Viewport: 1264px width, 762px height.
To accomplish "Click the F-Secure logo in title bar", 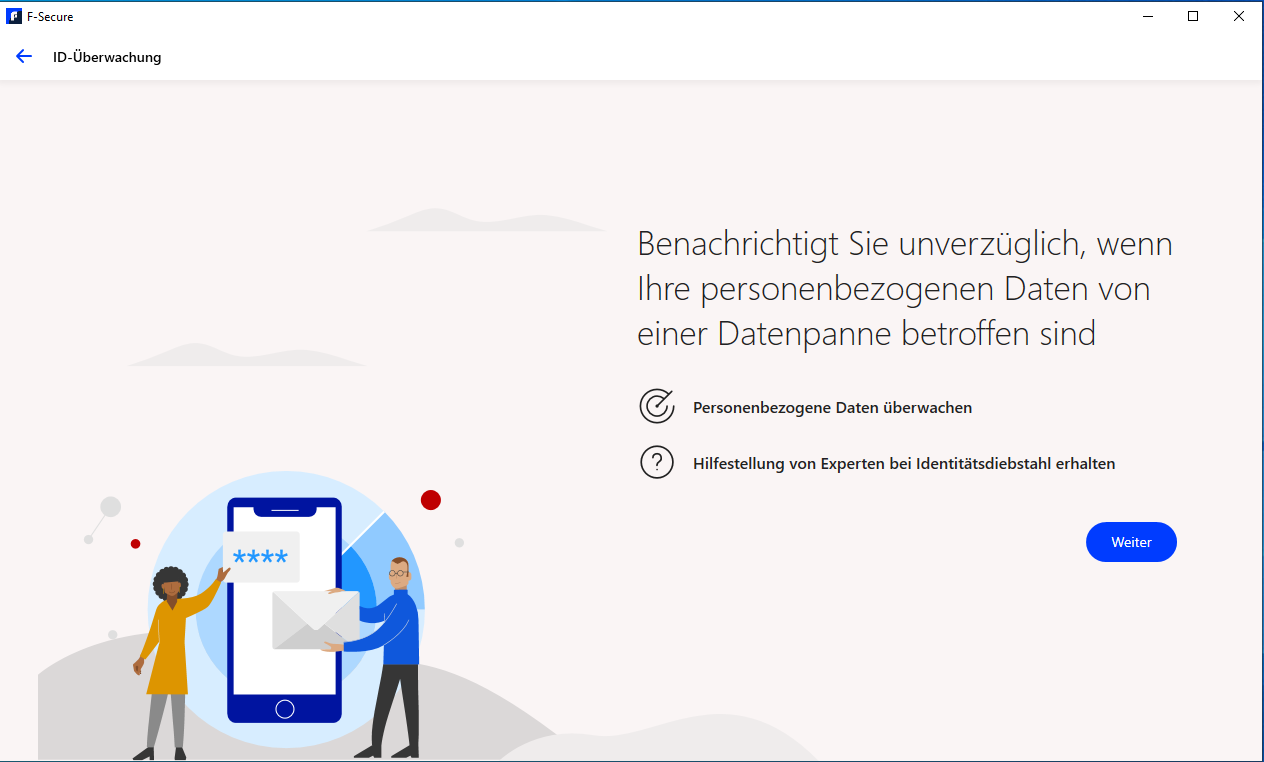I will coord(14,16).
